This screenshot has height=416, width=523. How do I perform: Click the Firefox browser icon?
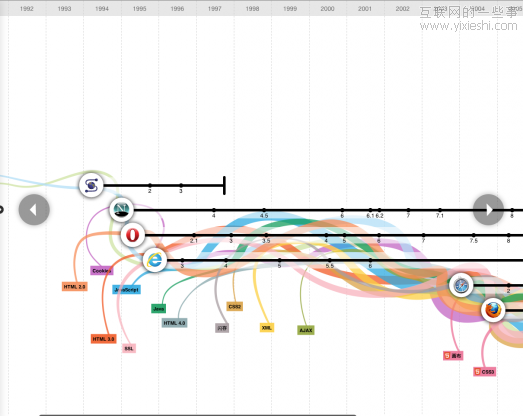[x=493, y=310]
